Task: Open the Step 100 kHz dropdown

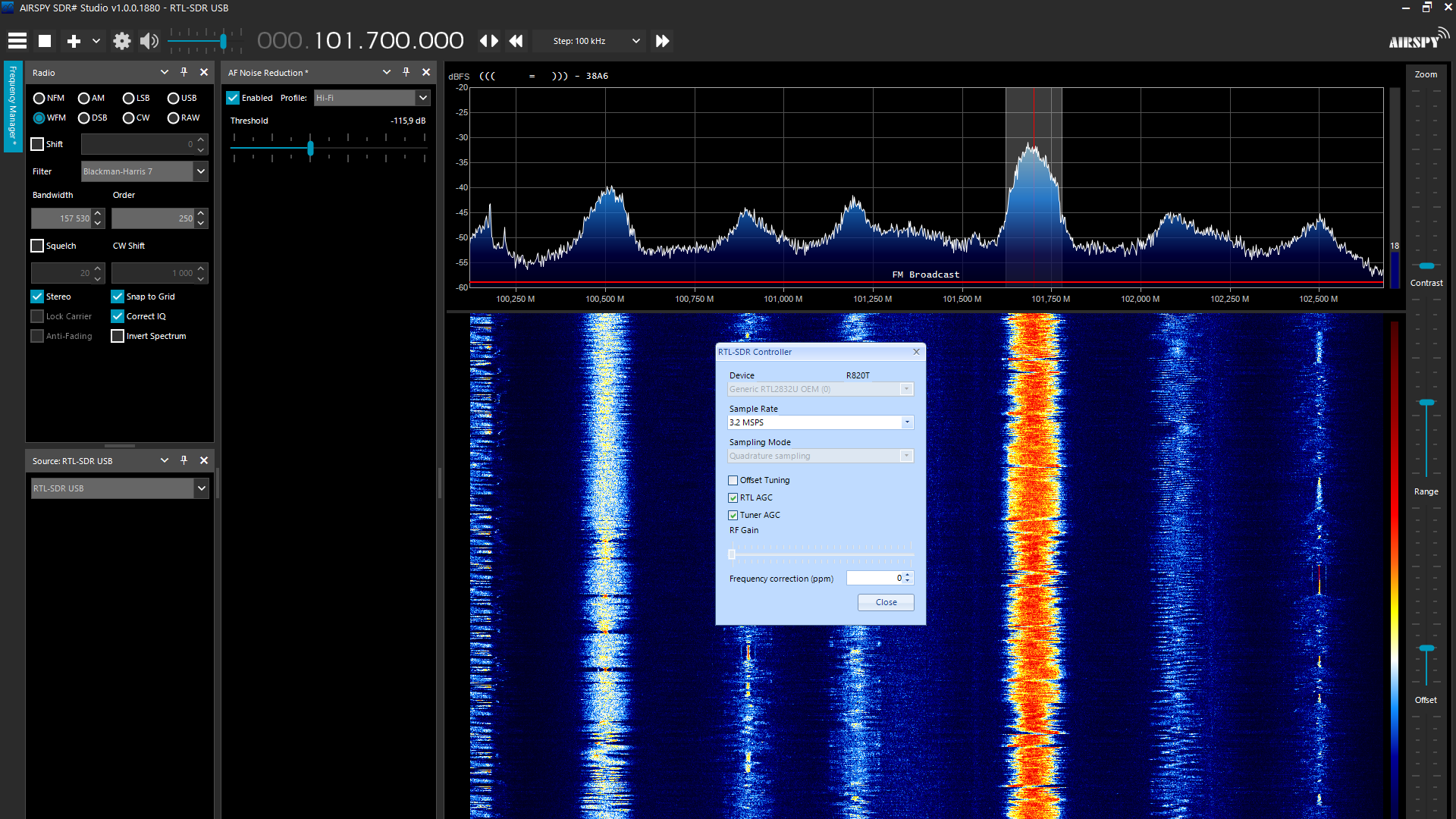Action: click(588, 41)
